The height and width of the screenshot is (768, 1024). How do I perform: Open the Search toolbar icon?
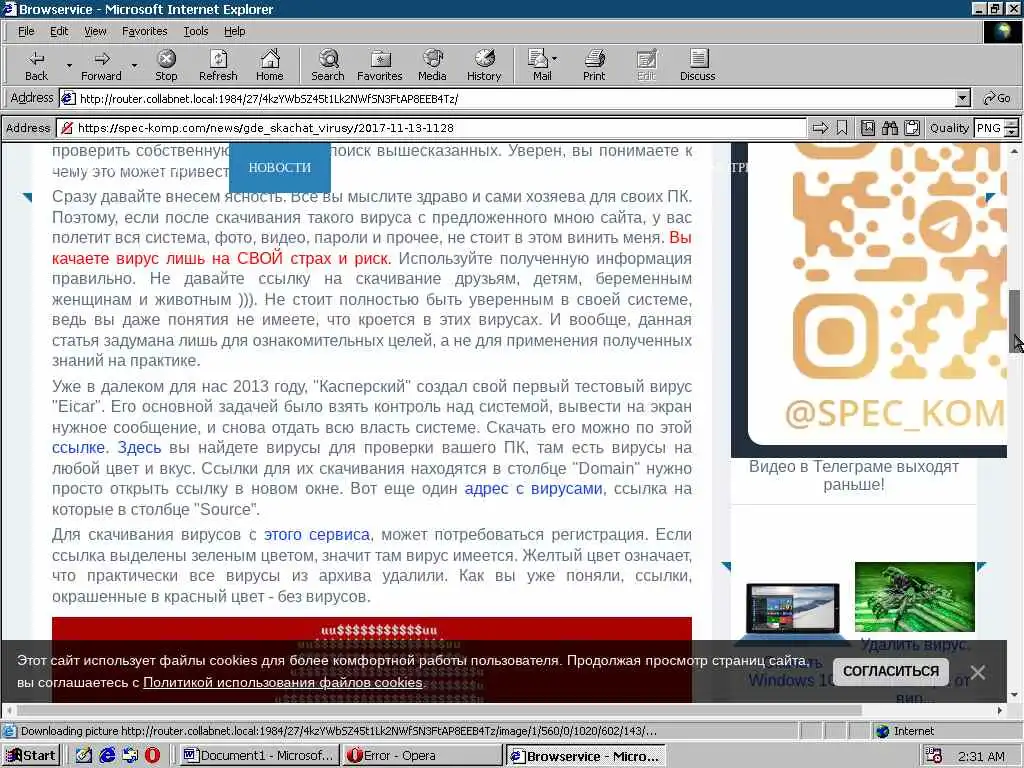pos(328,65)
